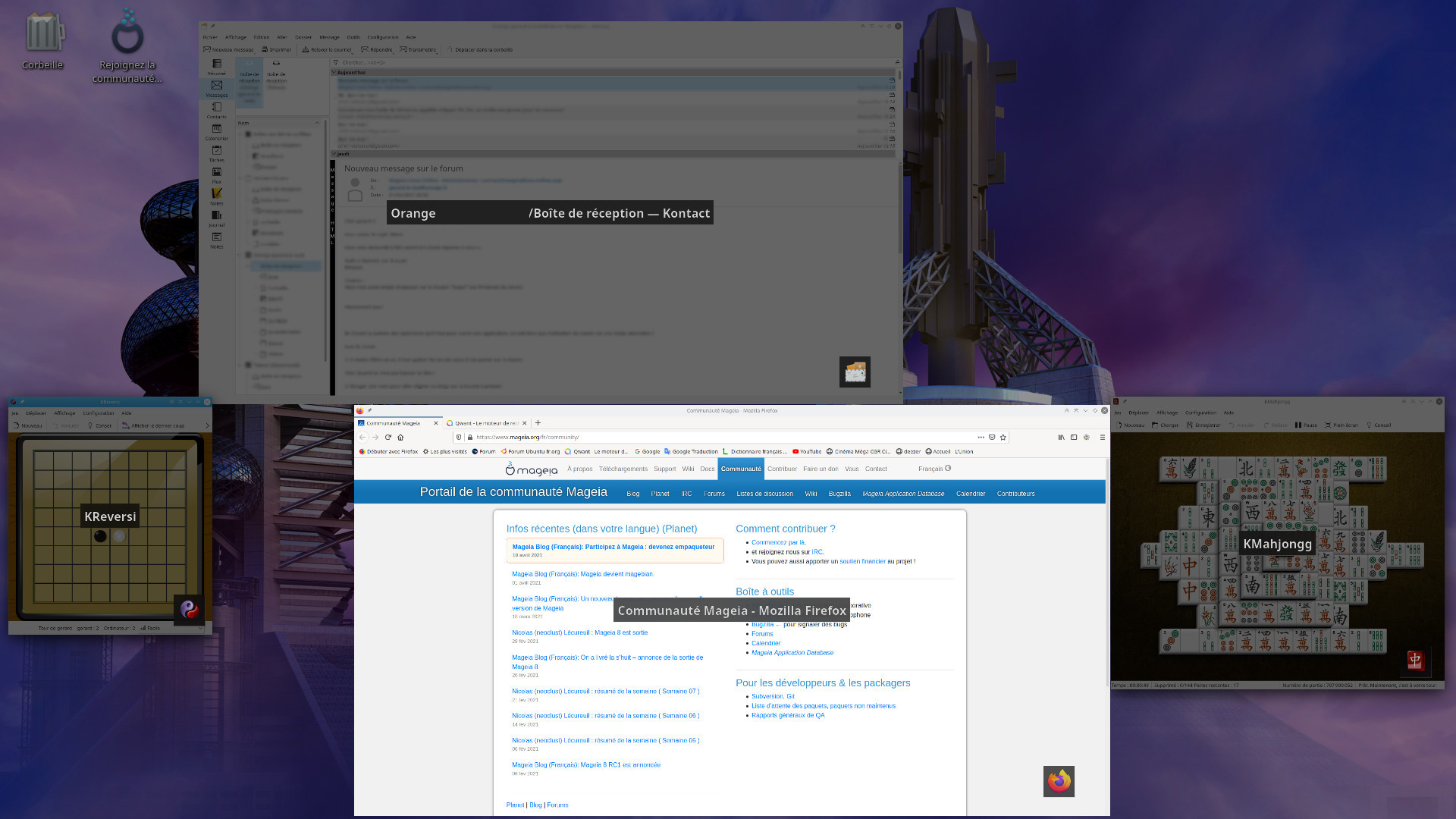Screen dimensions: 1456x819
Task: Click Relever le courriel in Kontact
Action: click(x=327, y=50)
